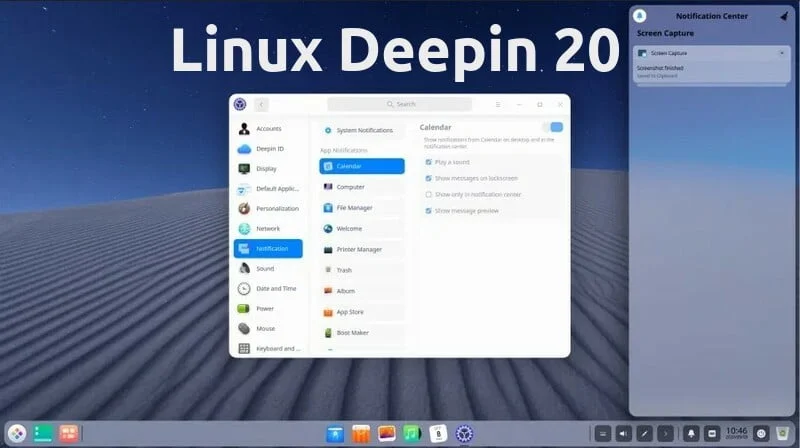
Task: Select Welcome in app notifications list
Action: coord(362,229)
